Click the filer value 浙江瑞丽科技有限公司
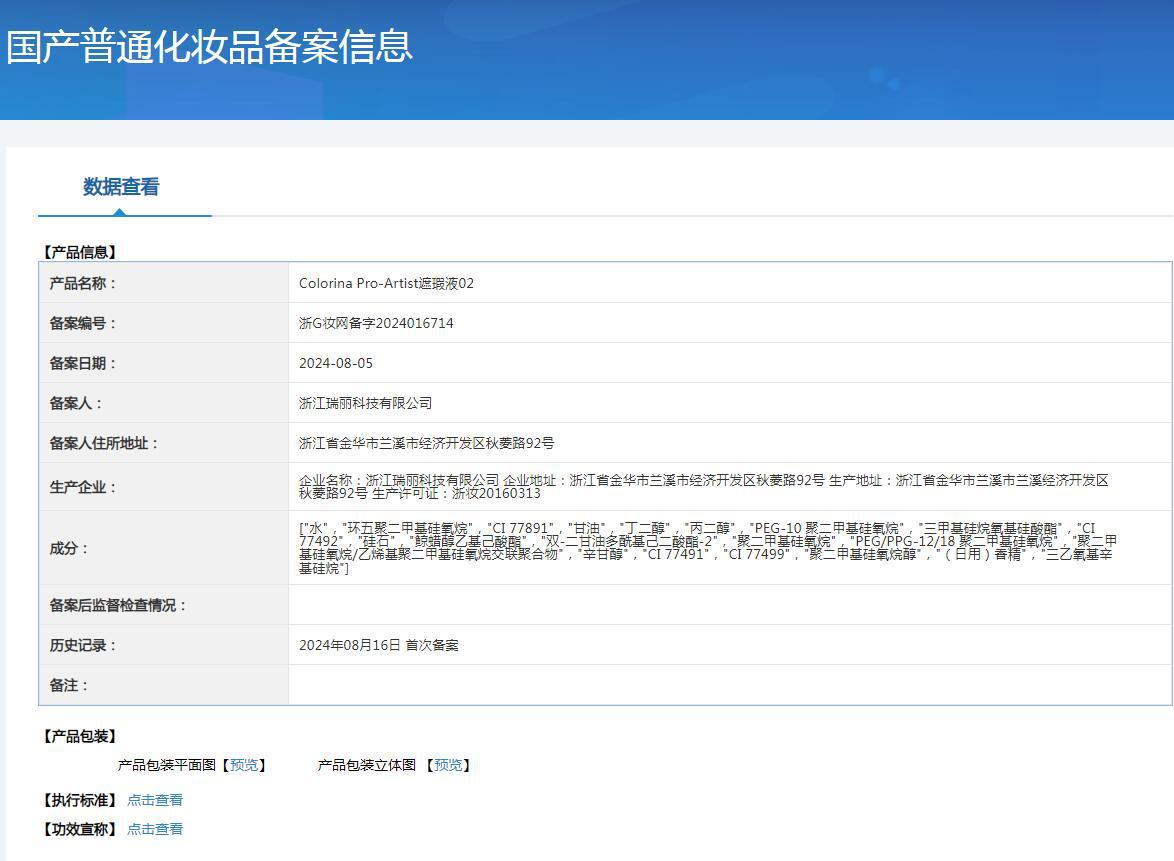 pyautogui.click(x=365, y=403)
